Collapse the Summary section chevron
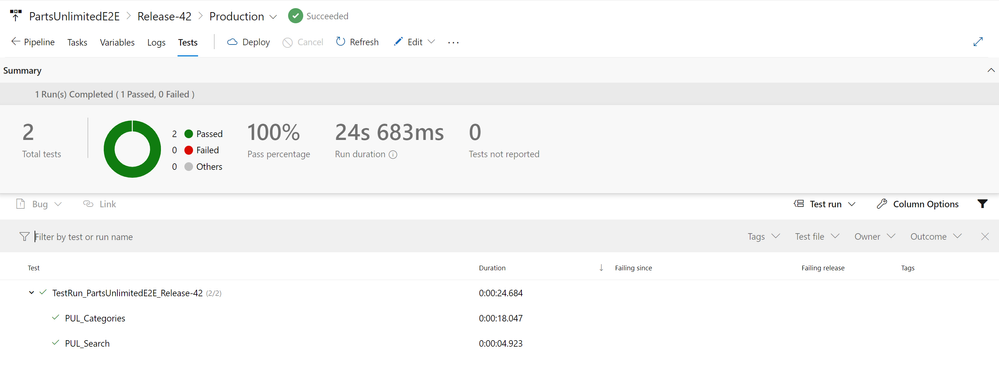The image size is (999, 380). coord(991,71)
